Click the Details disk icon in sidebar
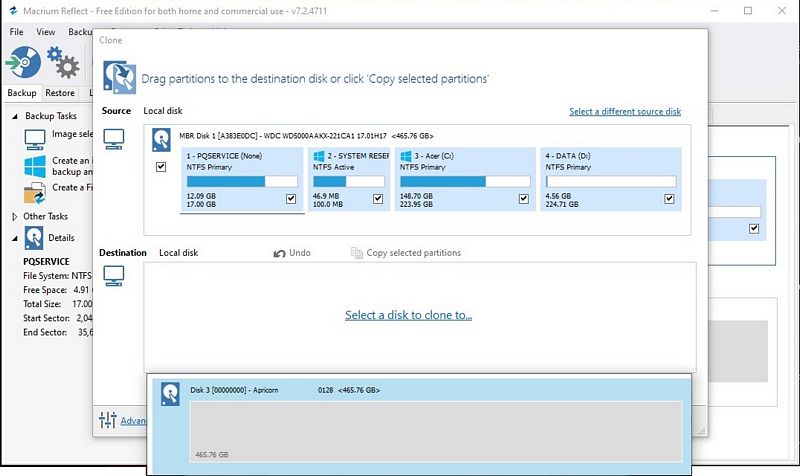 (34, 238)
